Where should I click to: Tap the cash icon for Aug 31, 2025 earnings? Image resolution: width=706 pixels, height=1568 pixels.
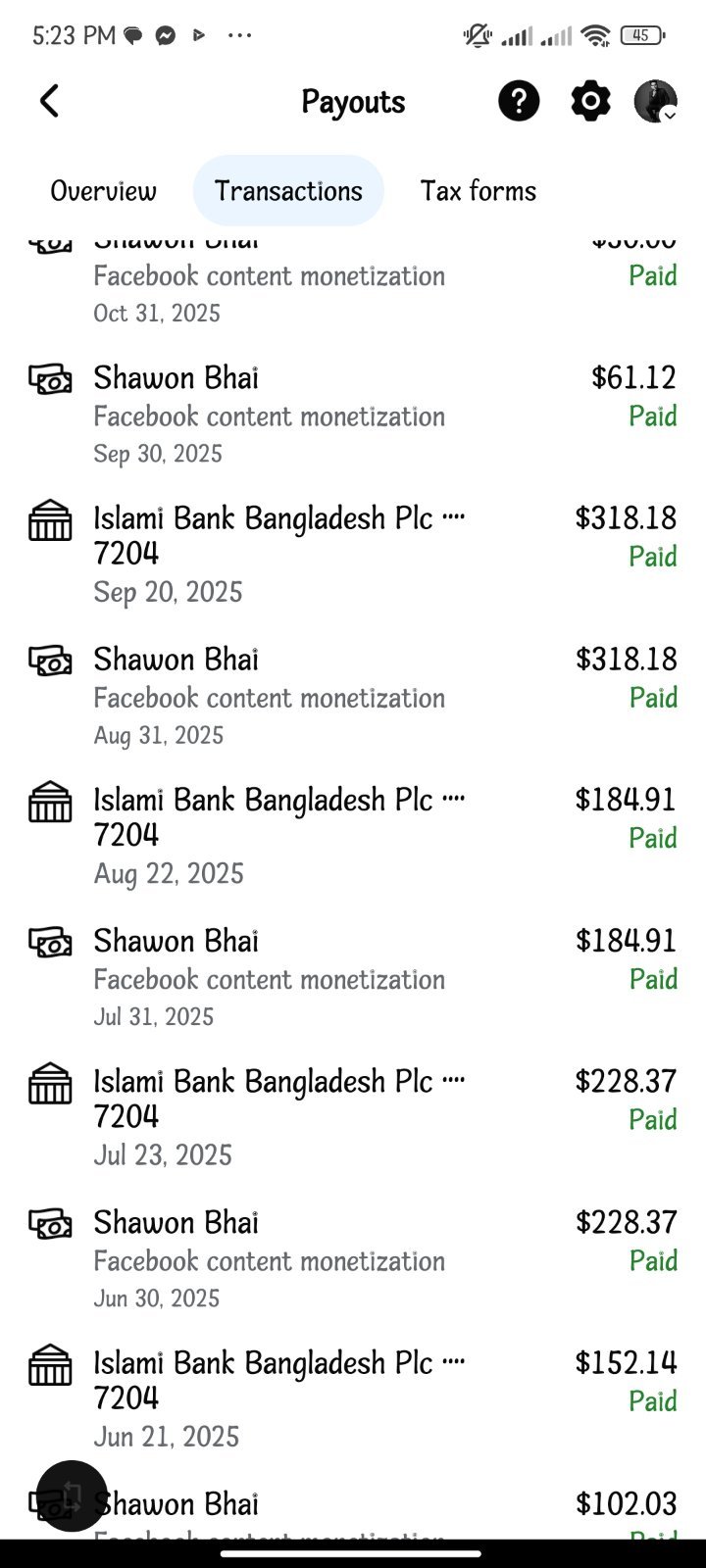50,660
